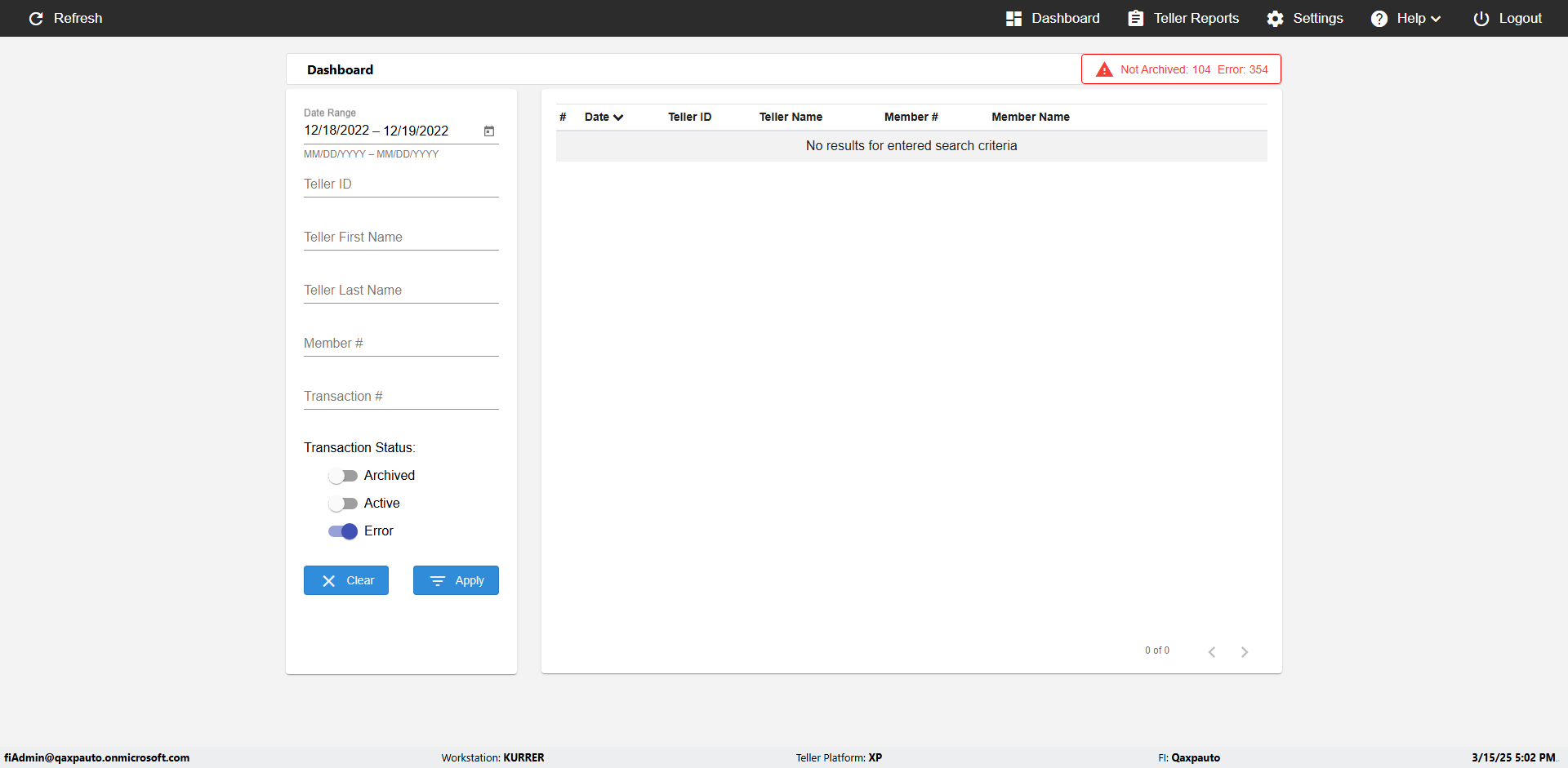
Task: Click the Teller ID column header
Action: pos(689,117)
